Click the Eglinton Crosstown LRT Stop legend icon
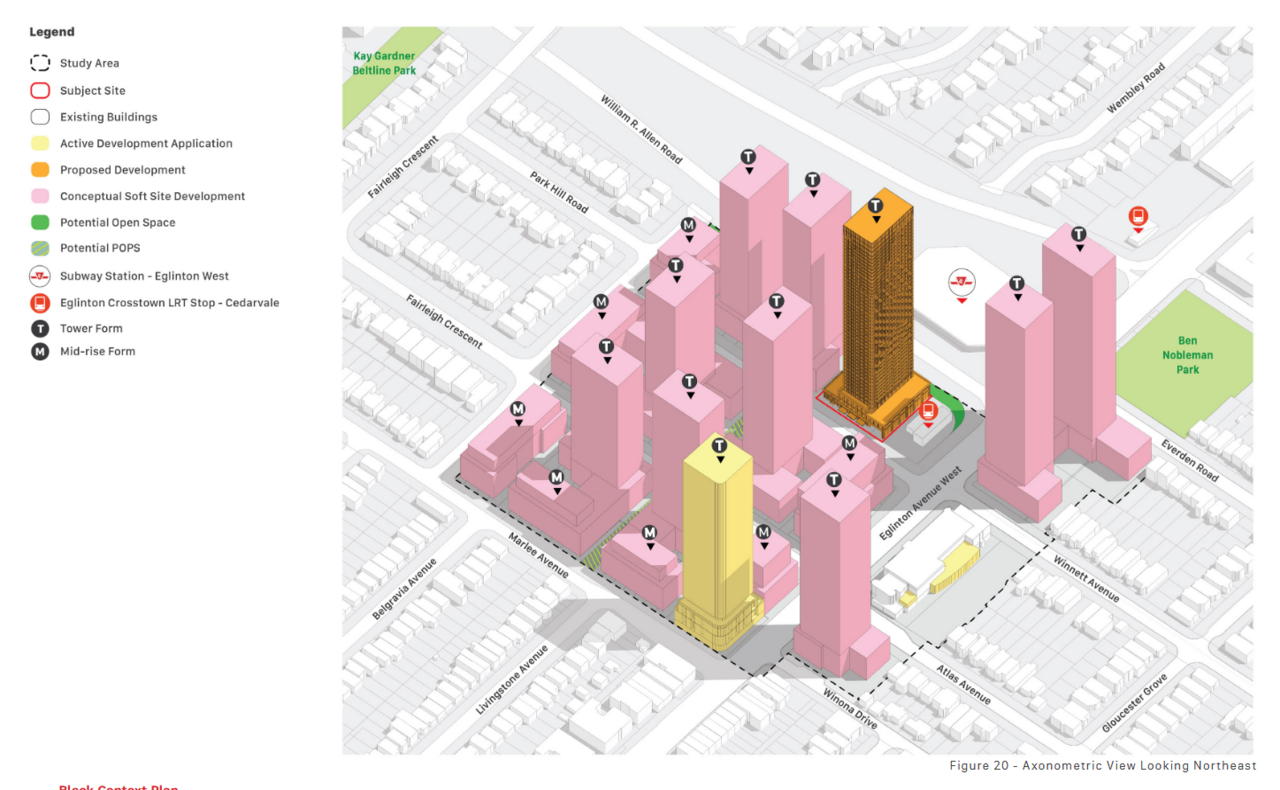 coord(40,303)
